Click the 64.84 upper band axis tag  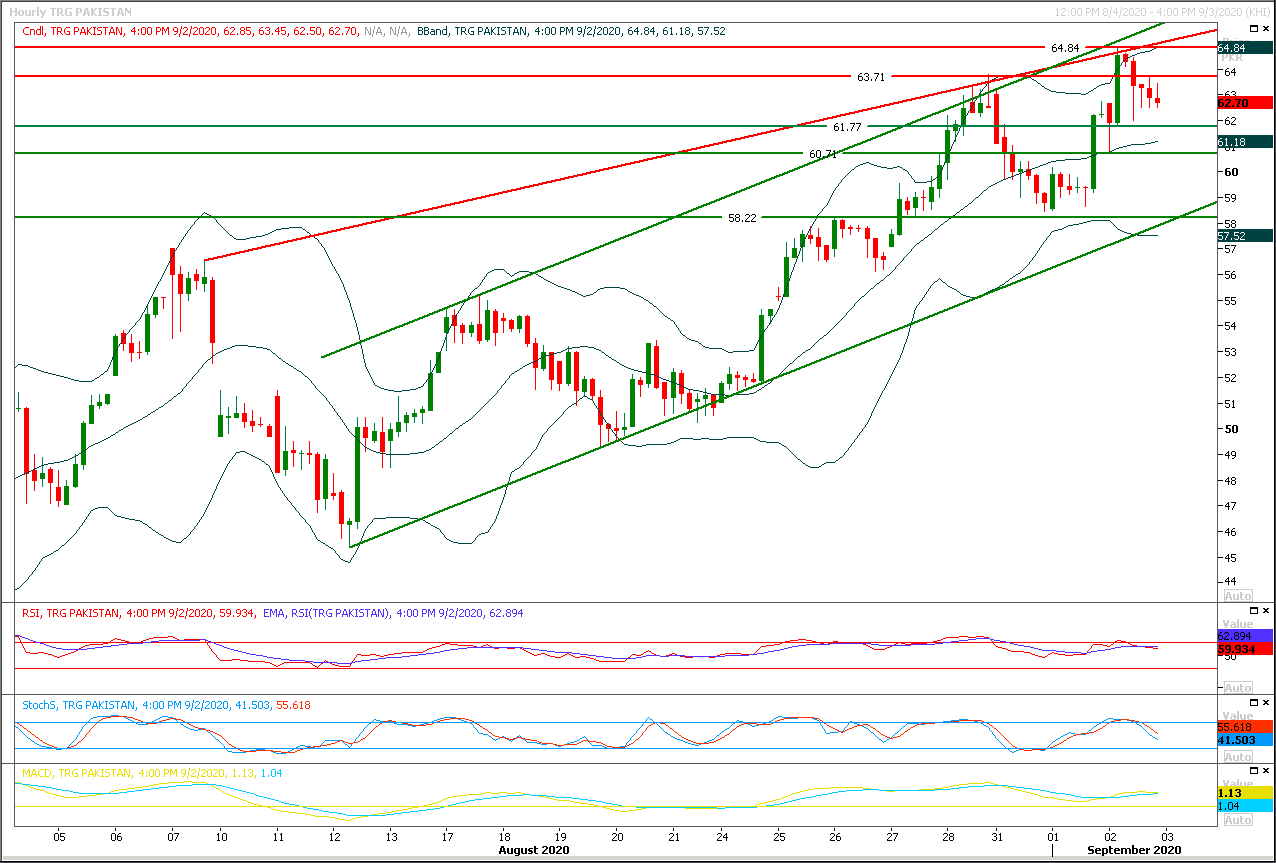[1244, 48]
